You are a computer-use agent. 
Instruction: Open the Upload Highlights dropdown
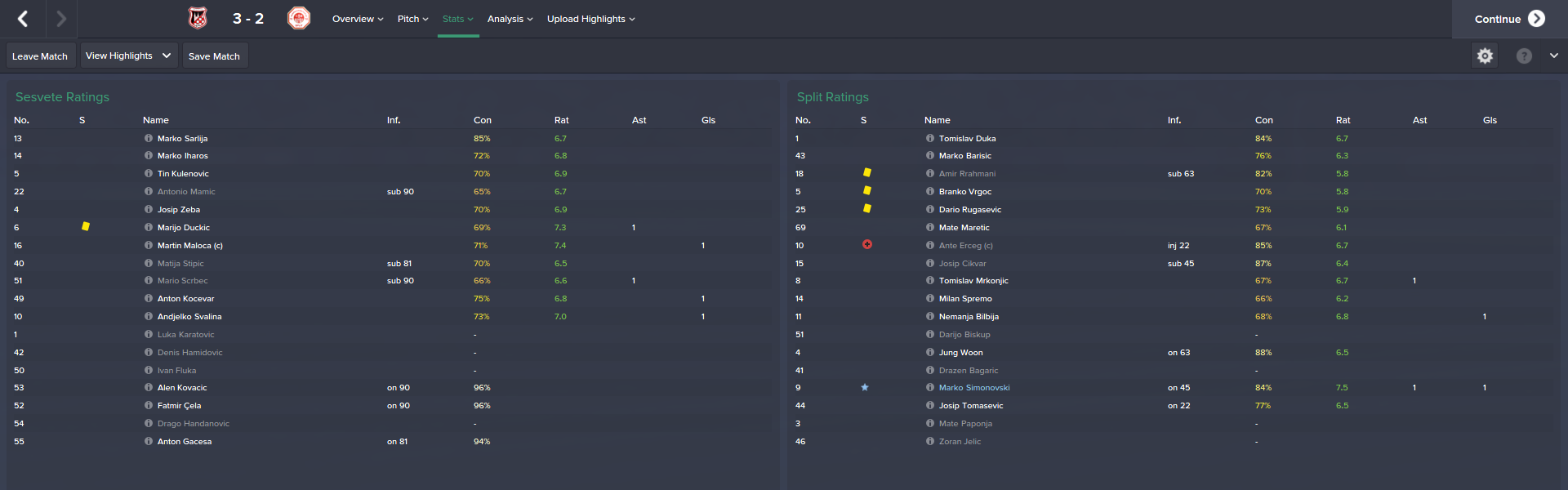click(x=590, y=19)
